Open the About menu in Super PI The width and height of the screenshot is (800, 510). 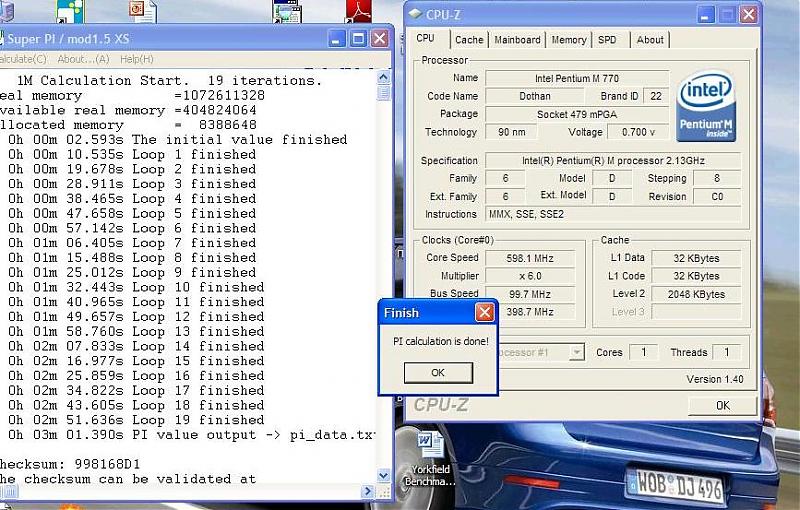click(83, 59)
